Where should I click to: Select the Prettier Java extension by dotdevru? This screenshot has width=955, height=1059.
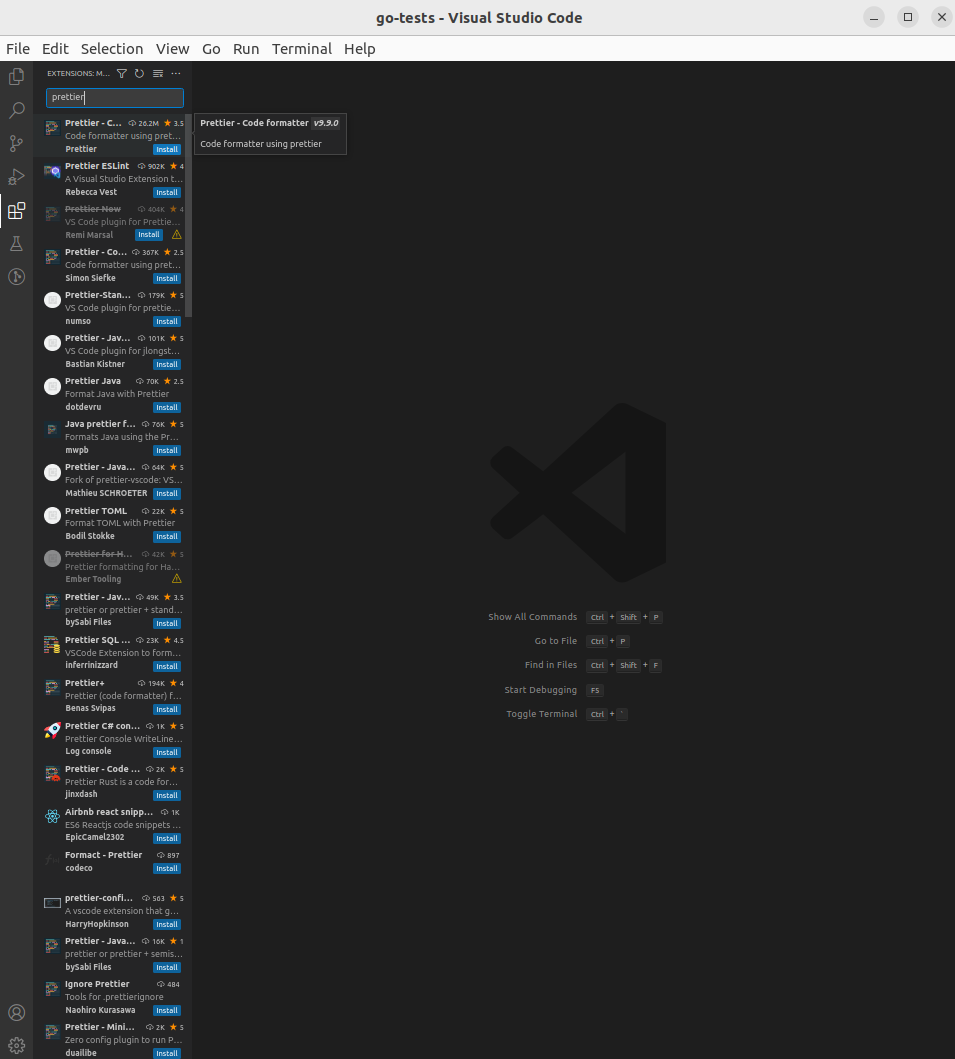[113, 394]
